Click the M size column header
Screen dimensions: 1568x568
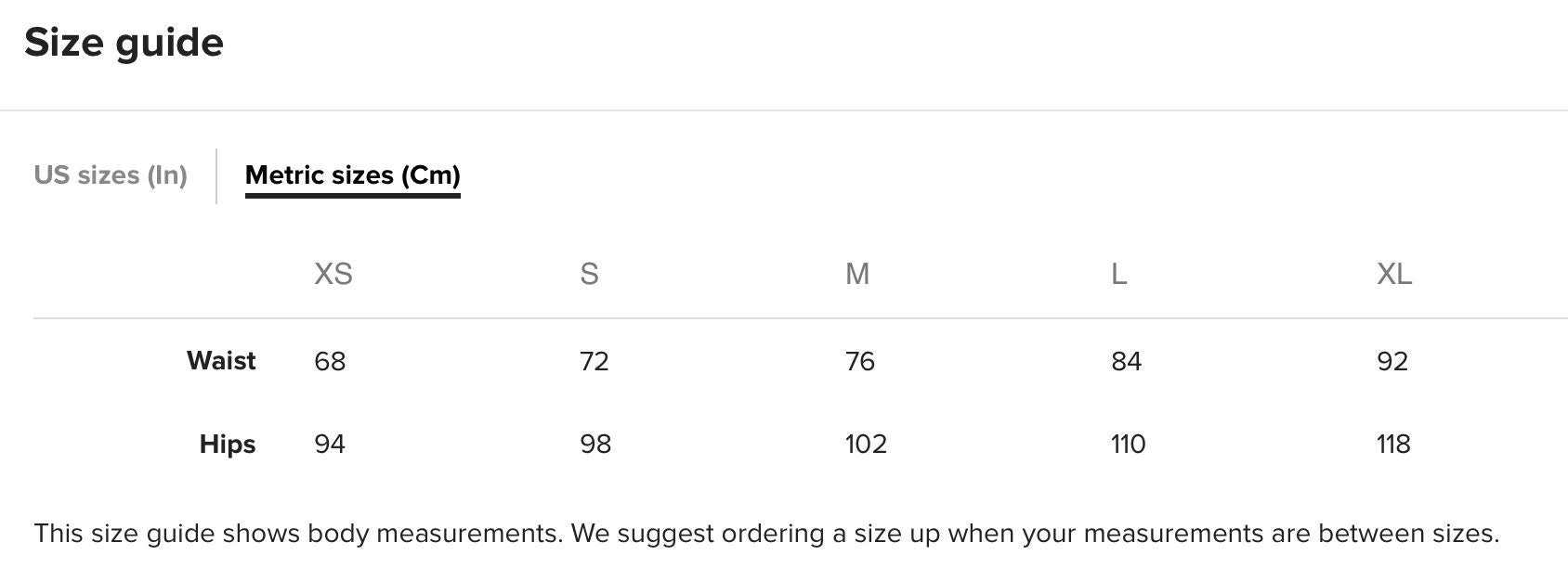tap(856, 274)
